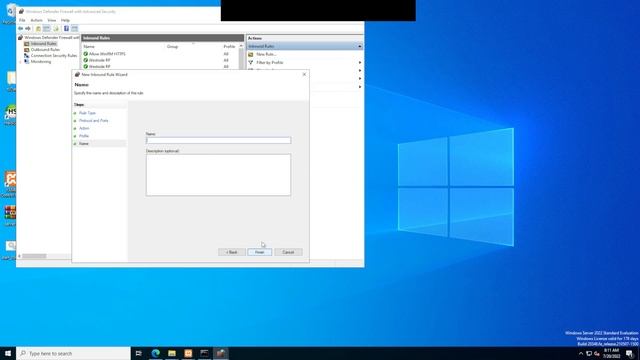Viewport: 640px width, 360px height.
Task: Open the notification center icon
Action: click(629, 353)
